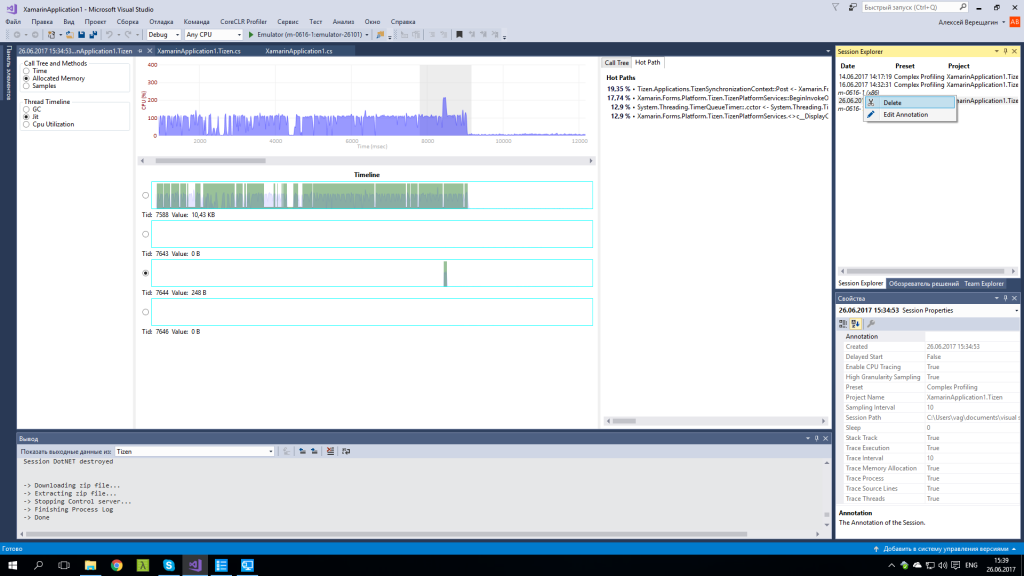1024x576 pixels.
Task: Open Property Pages with the wrench icon
Action: pos(871,324)
